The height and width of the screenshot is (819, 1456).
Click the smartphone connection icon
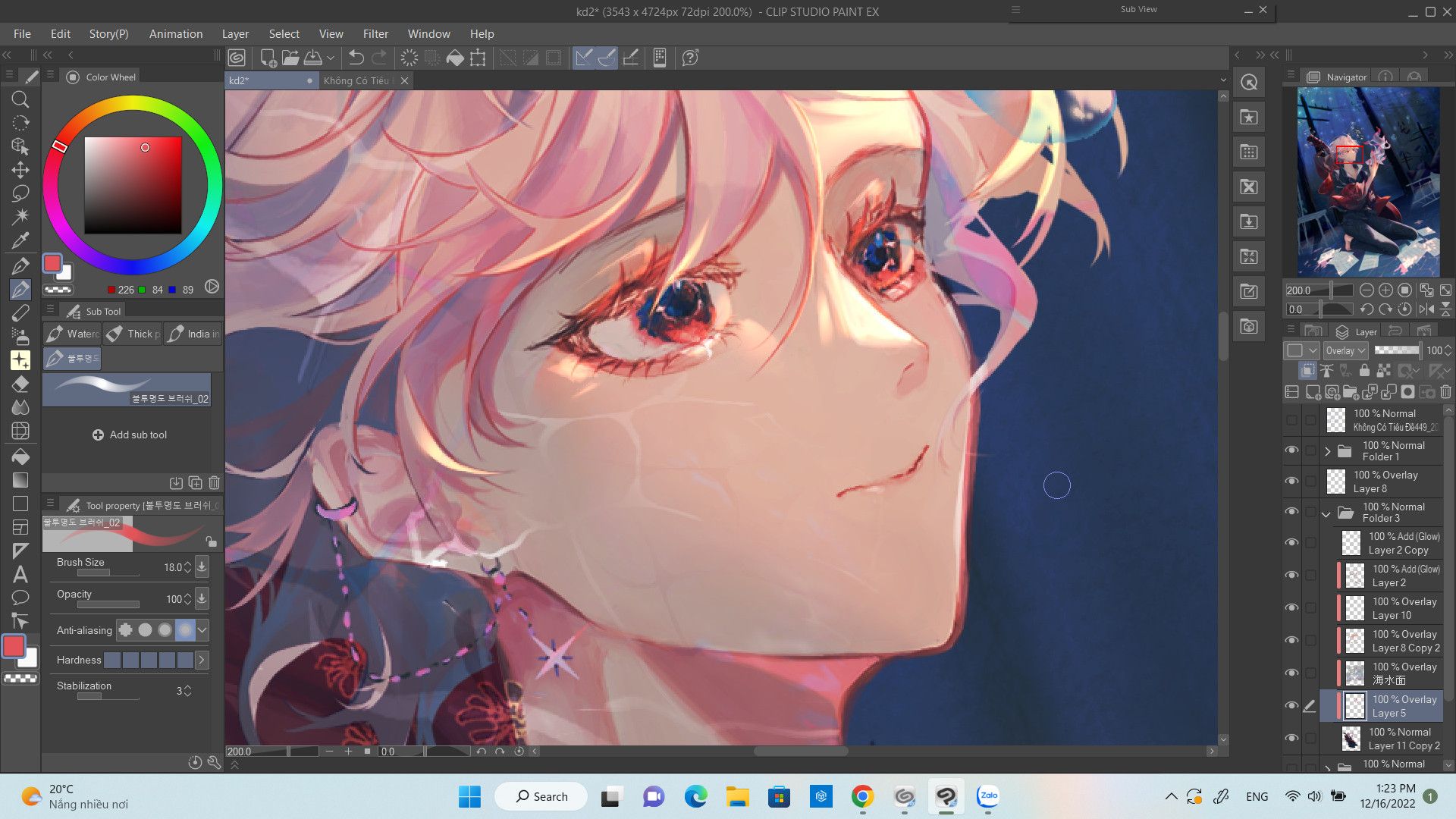[660, 58]
